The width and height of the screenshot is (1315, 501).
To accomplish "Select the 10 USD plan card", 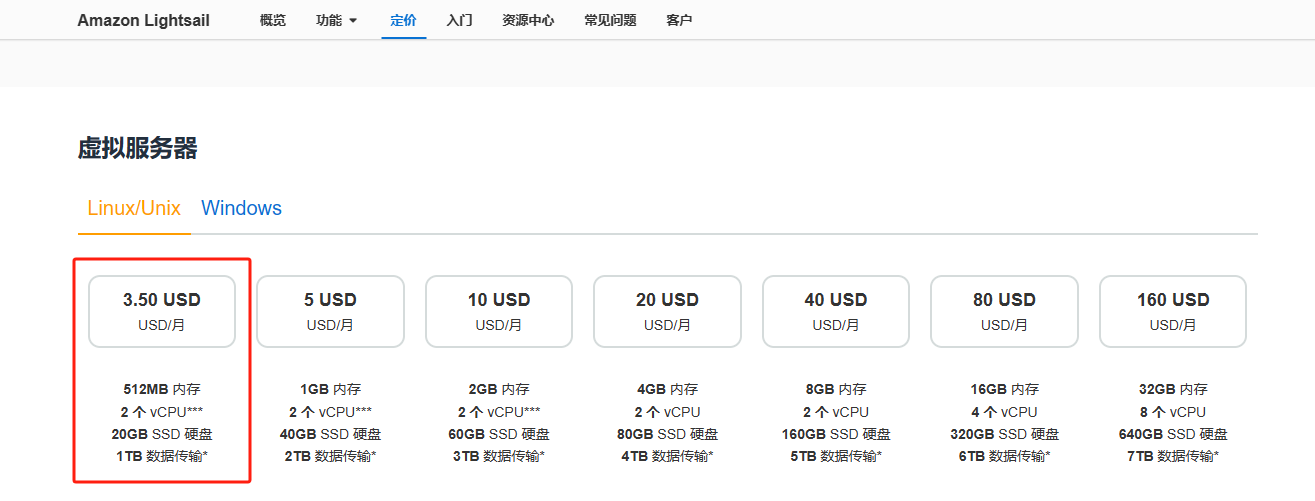I will click(499, 311).
